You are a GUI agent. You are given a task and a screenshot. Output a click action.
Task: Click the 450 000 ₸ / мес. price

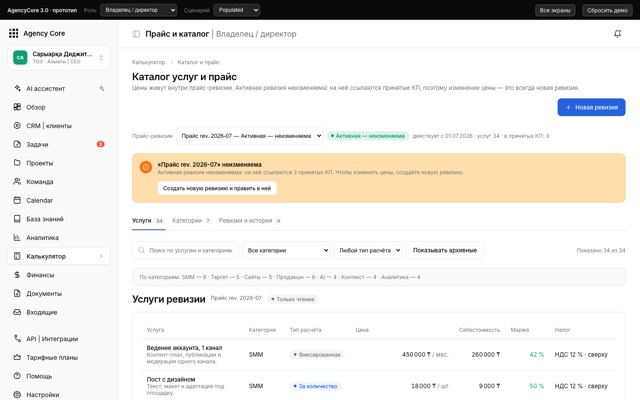coord(425,355)
